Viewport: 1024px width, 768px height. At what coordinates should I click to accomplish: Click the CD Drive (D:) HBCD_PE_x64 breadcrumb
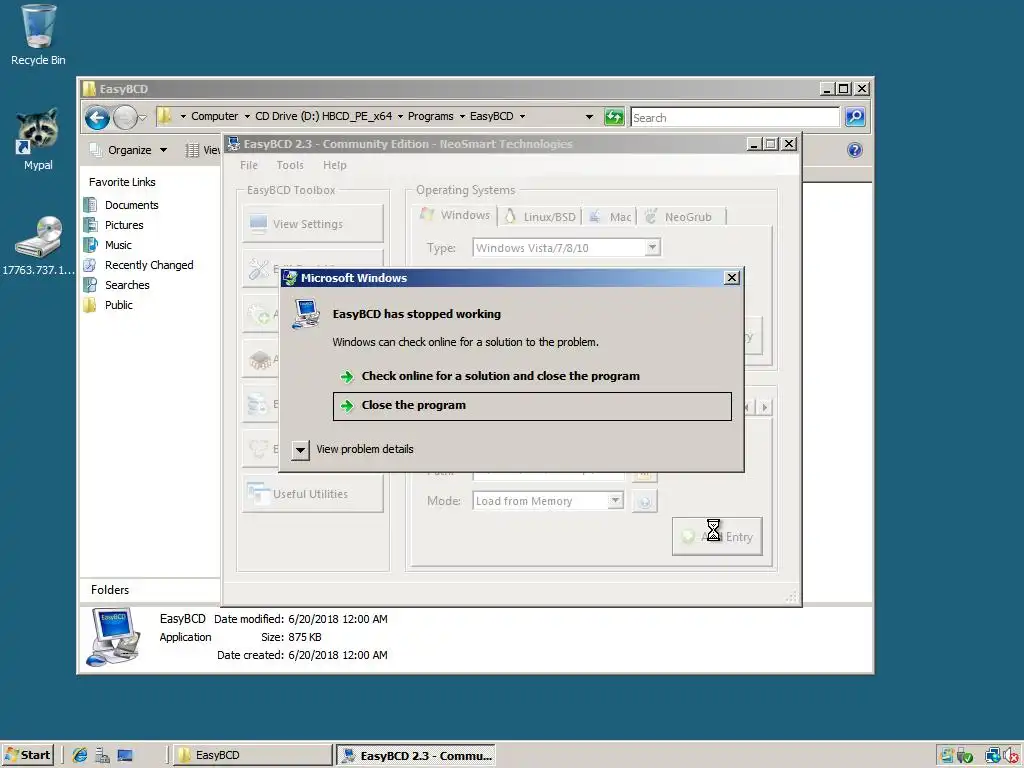click(x=323, y=116)
